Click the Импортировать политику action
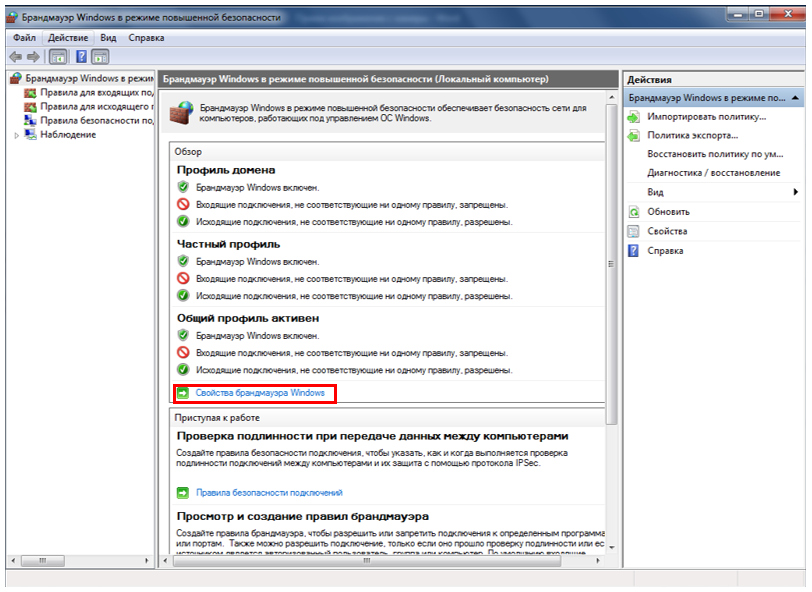 tap(705, 117)
